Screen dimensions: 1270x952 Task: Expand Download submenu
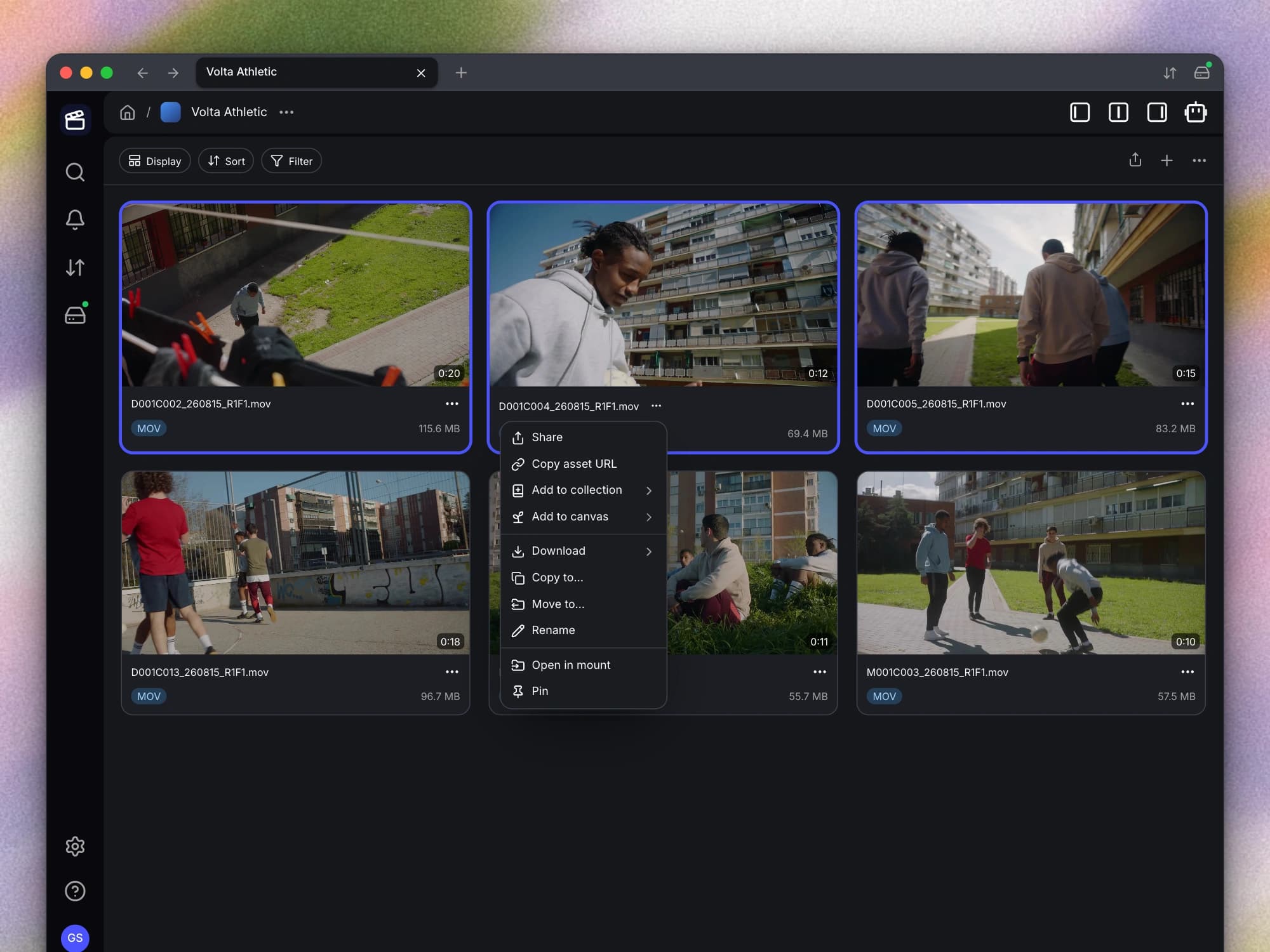coord(583,551)
